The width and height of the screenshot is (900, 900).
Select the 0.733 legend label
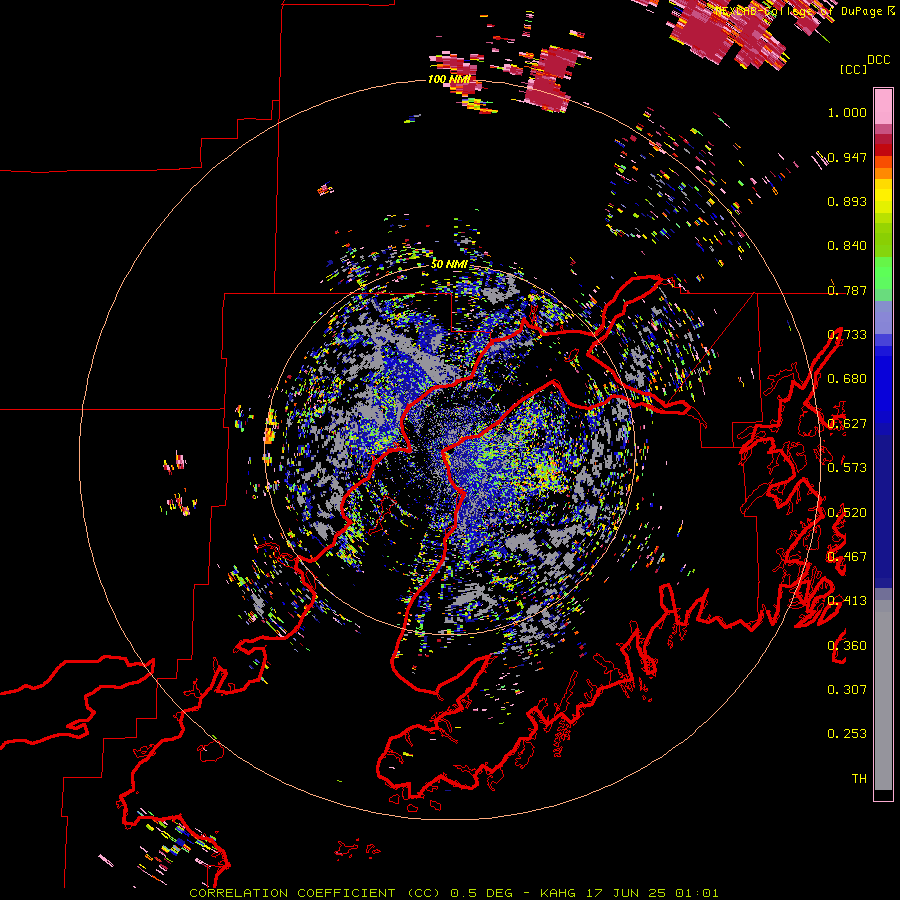pyautogui.click(x=847, y=335)
